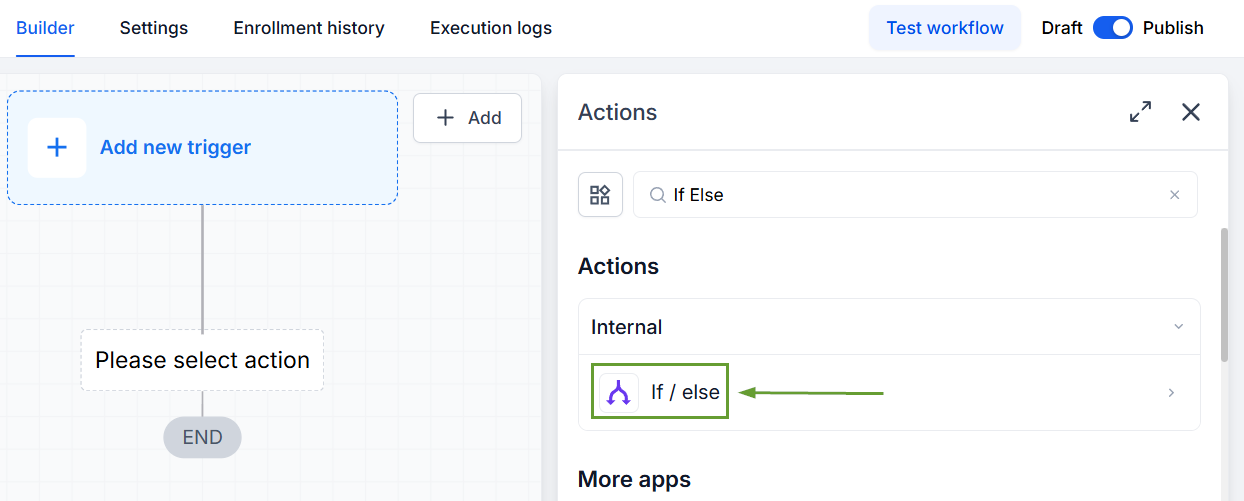Open the action categories grid icon

600,195
